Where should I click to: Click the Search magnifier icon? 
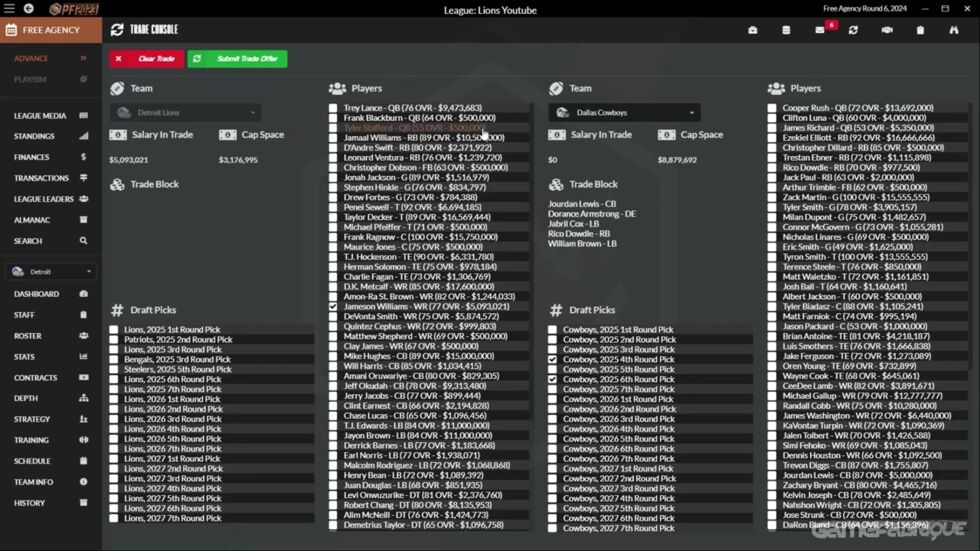tap(83, 241)
